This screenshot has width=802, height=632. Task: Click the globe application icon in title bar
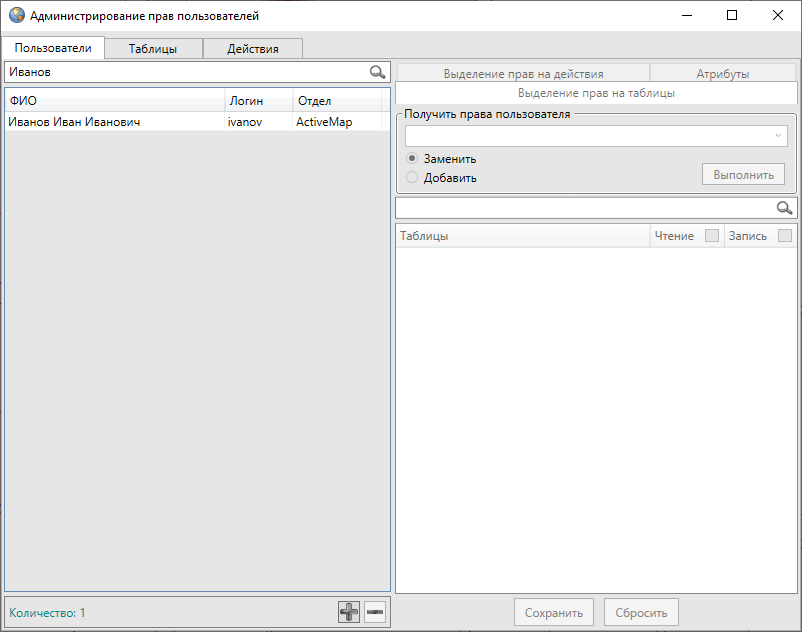(16, 15)
